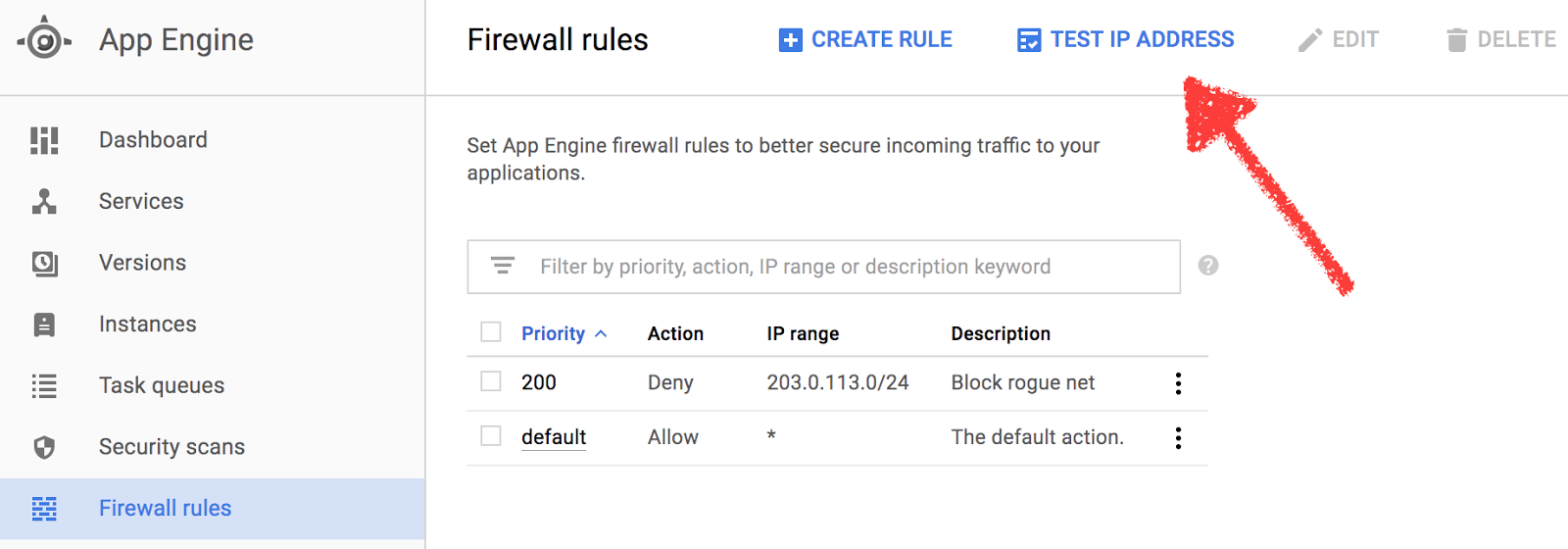The height and width of the screenshot is (549, 1568).
Task: Check the priority 200 rule checkbox
Action: point(491,381)
